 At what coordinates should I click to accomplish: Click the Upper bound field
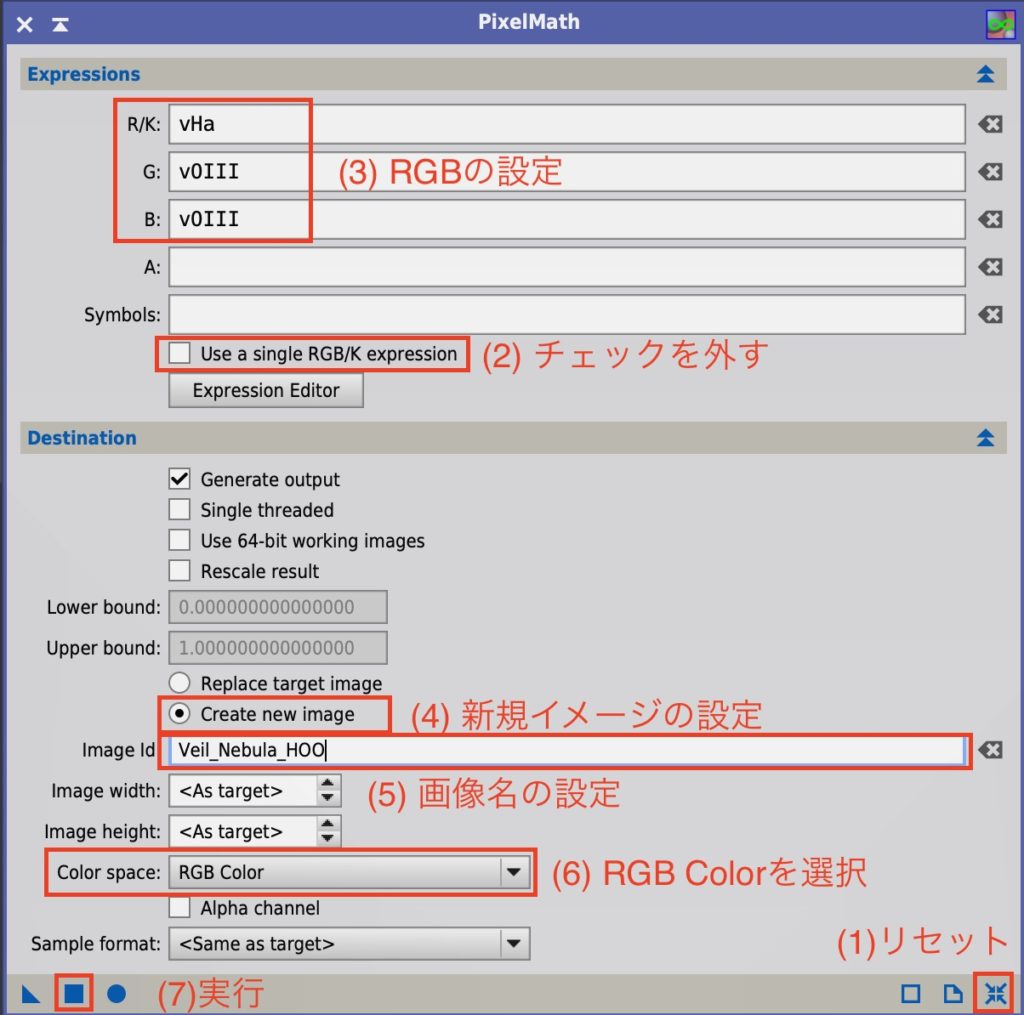click(278, 648)
